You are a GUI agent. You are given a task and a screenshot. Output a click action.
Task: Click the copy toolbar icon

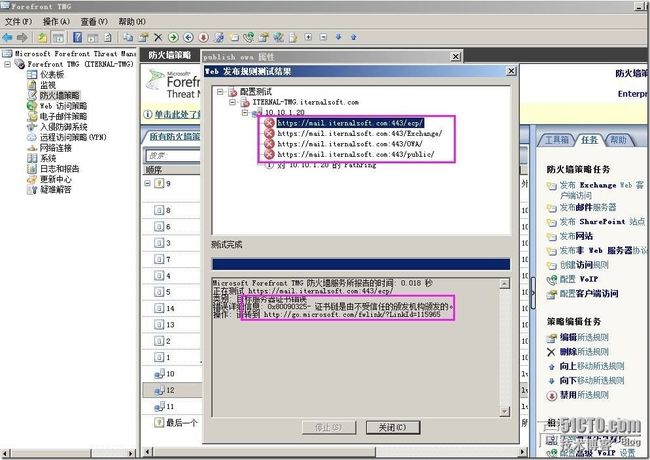pos(128,37)
